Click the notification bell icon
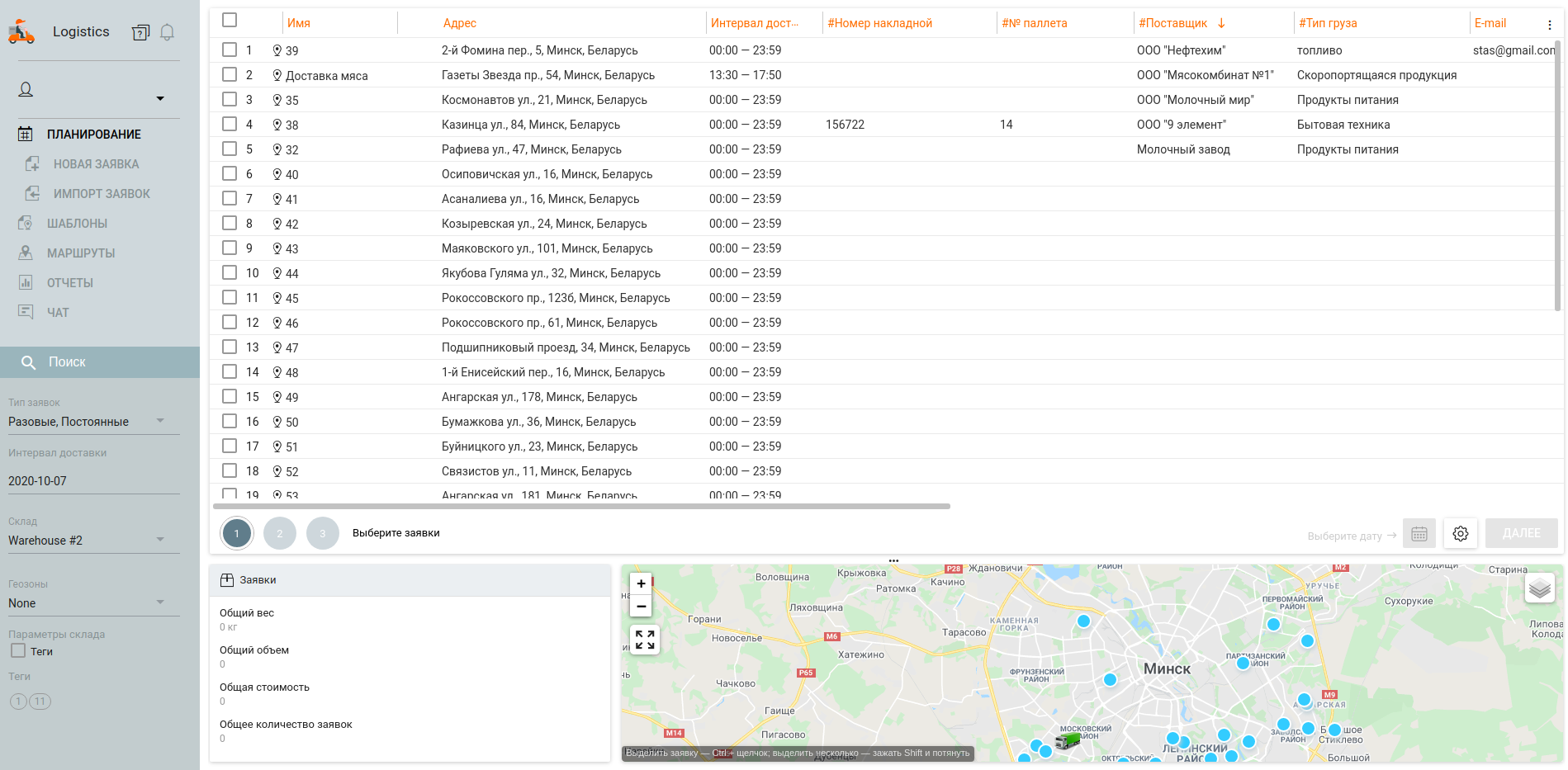The image size is (1568, 770). [167, 32]
